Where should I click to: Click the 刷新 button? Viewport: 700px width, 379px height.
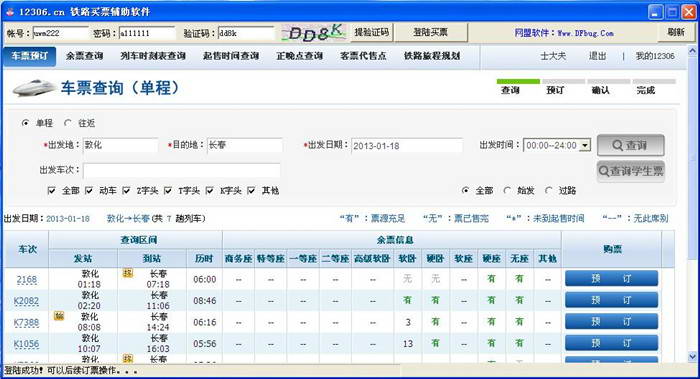[675, 32]
